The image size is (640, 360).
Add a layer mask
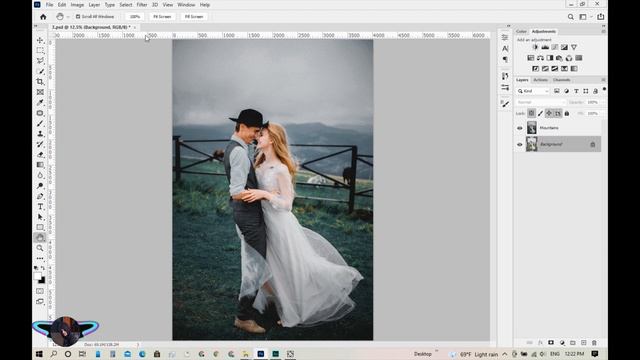pyautogui.click(x=551, y=343)
